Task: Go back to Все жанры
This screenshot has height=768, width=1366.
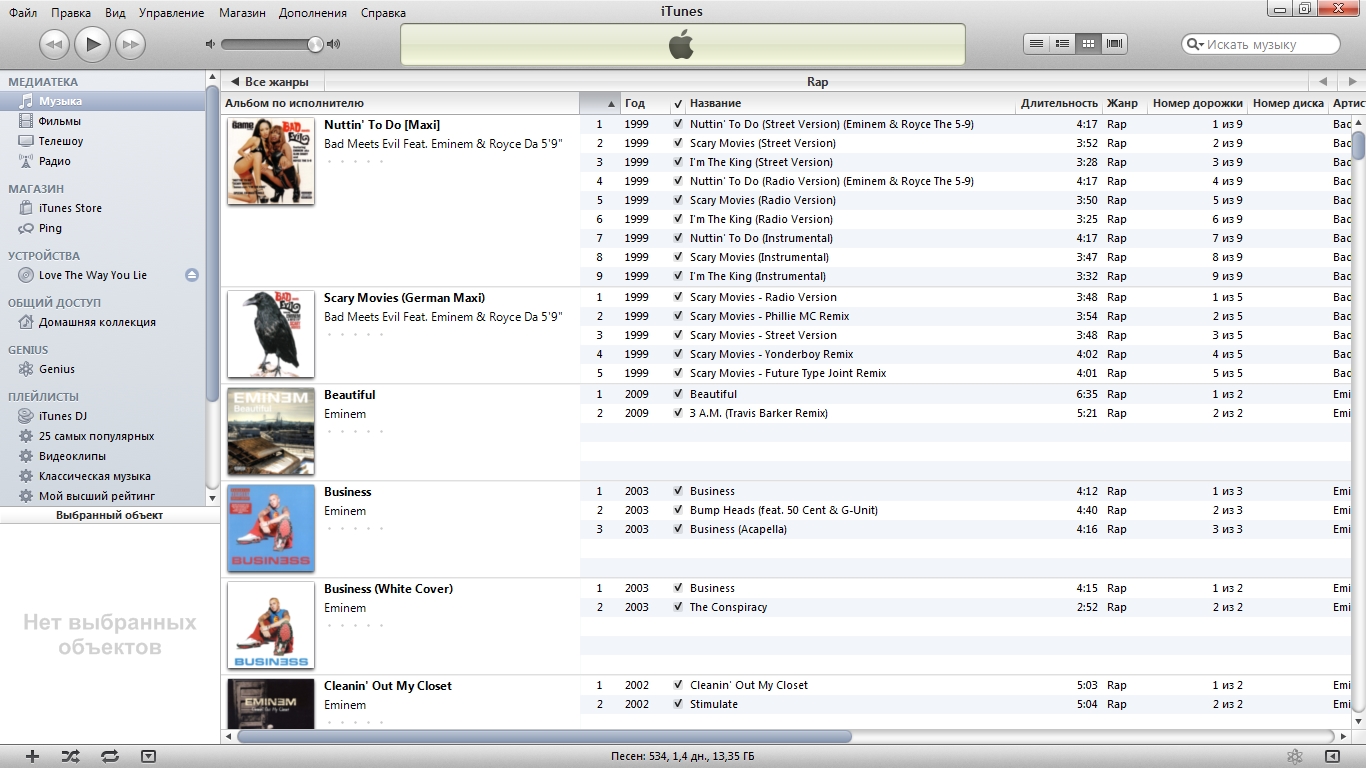Action: 270,82
